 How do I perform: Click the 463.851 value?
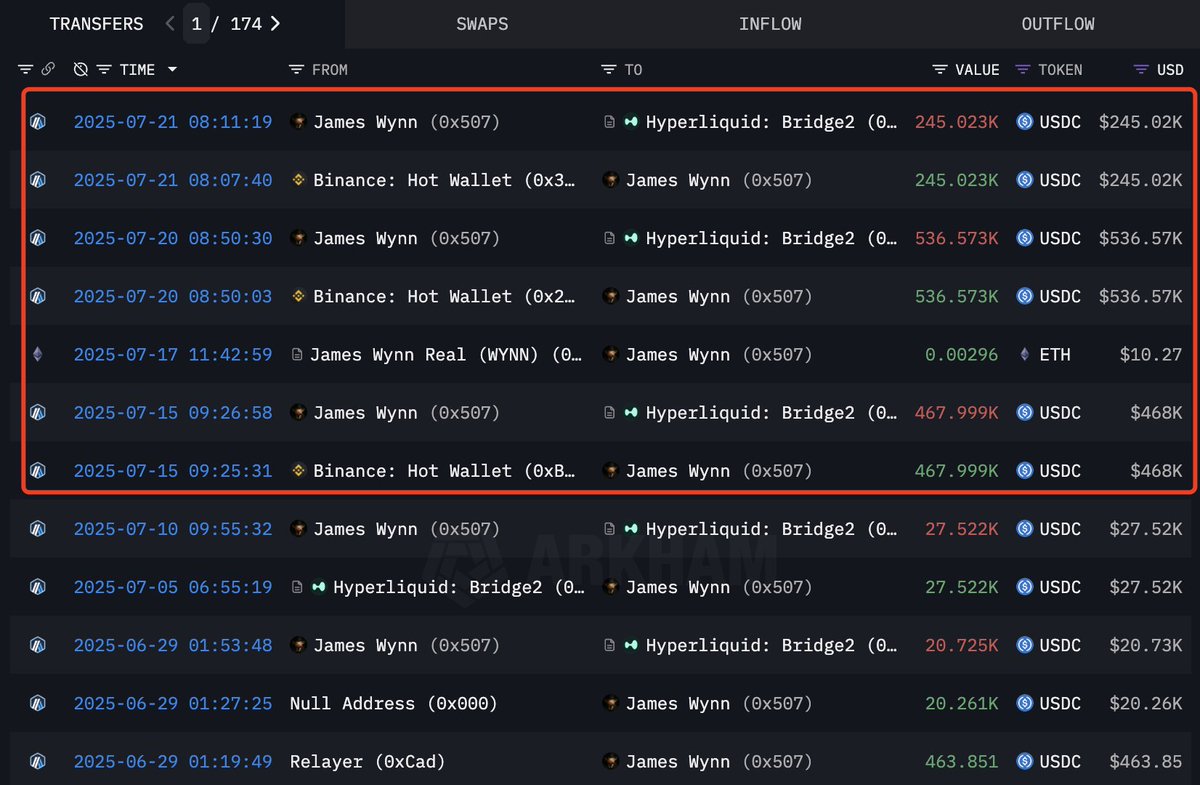[x=962, y=761]
